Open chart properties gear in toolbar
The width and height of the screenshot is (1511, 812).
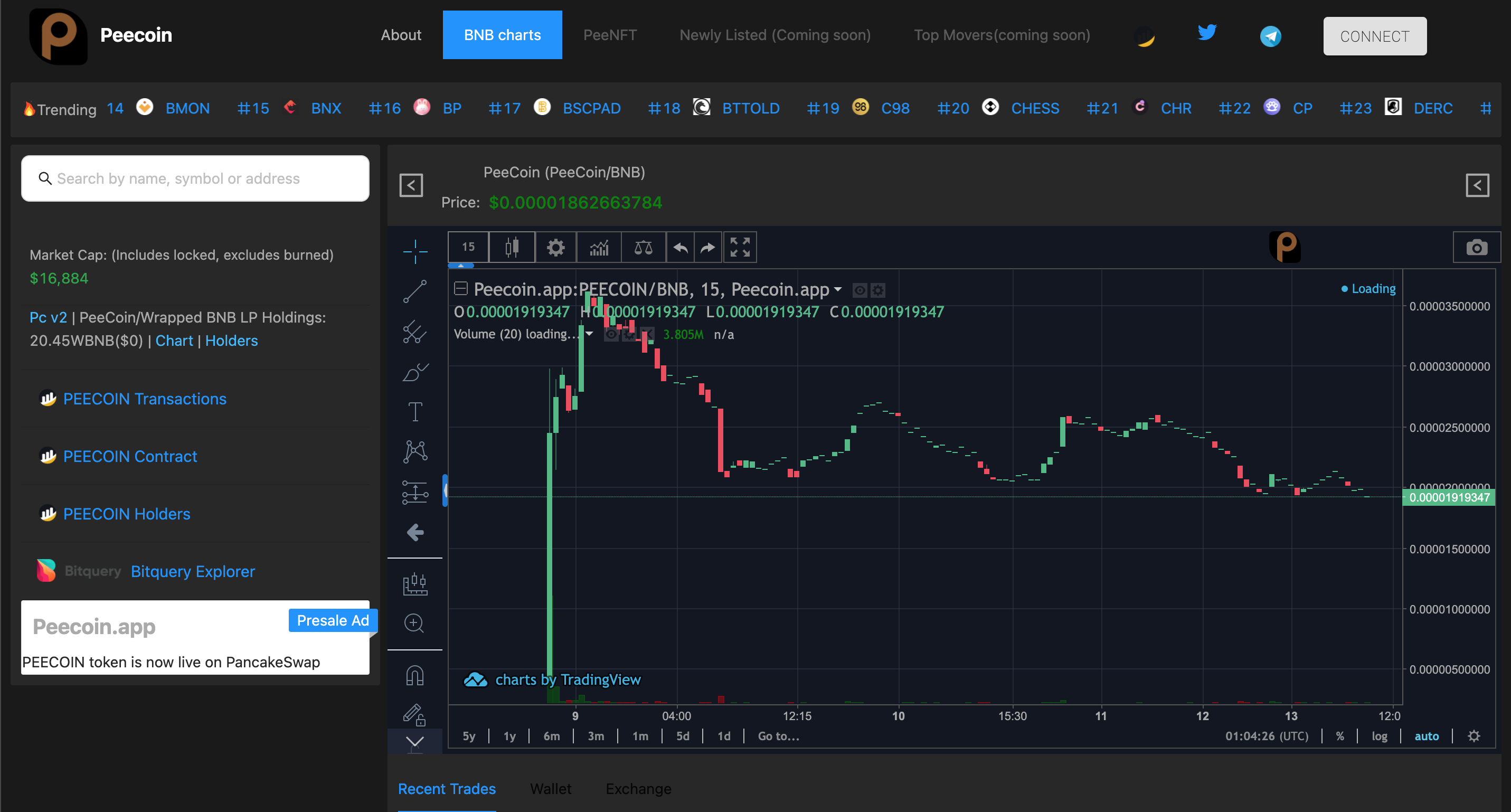point(555,247)
